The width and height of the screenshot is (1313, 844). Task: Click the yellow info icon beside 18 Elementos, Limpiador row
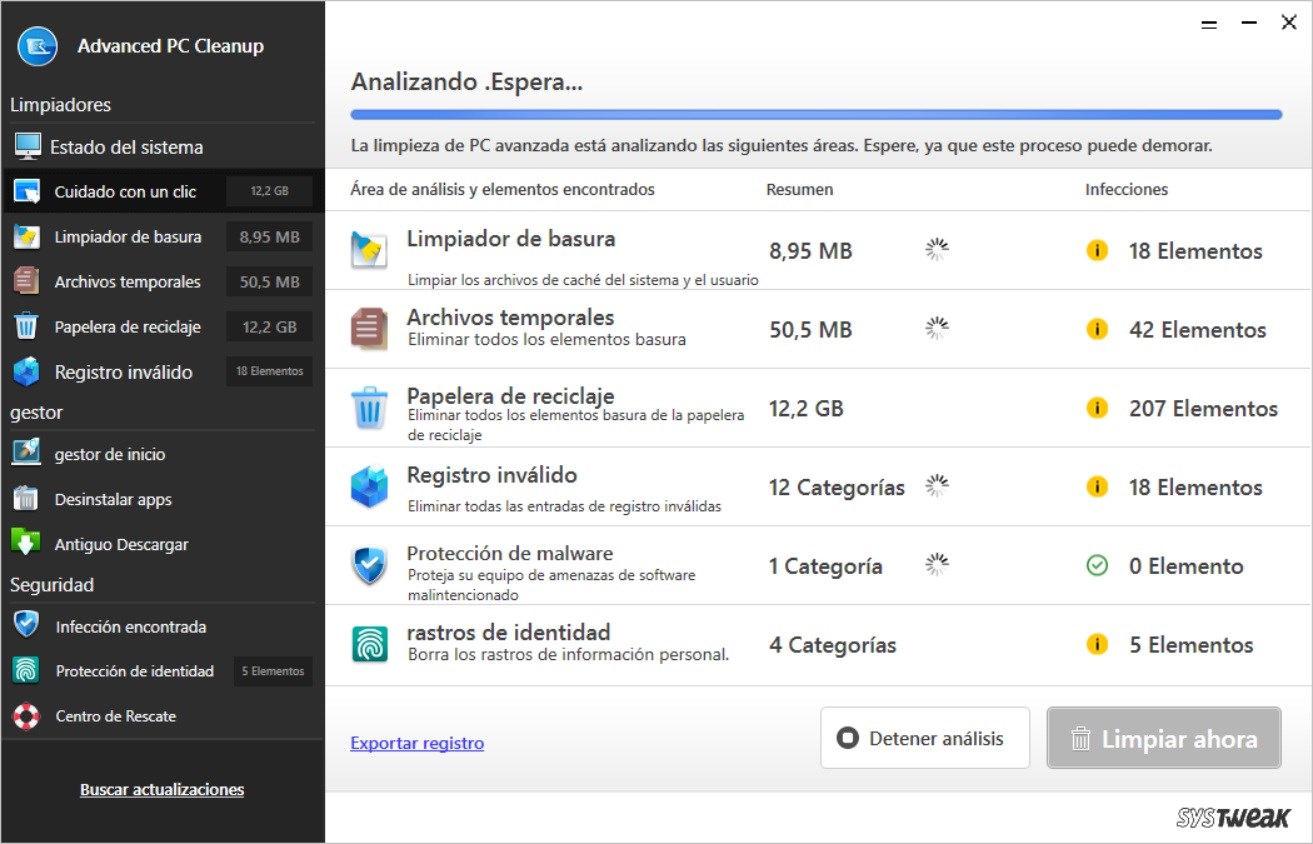1097,250
